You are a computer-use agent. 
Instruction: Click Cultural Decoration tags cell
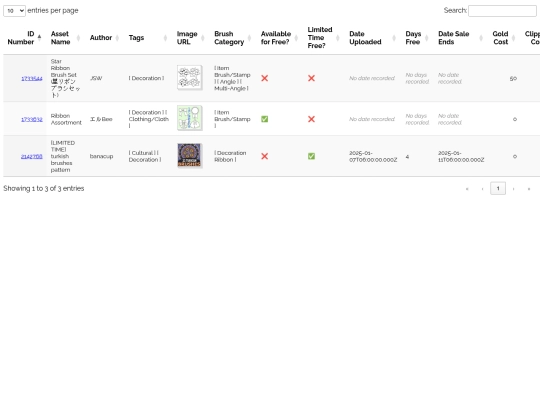pyautogui.click(x=145, y=156)
